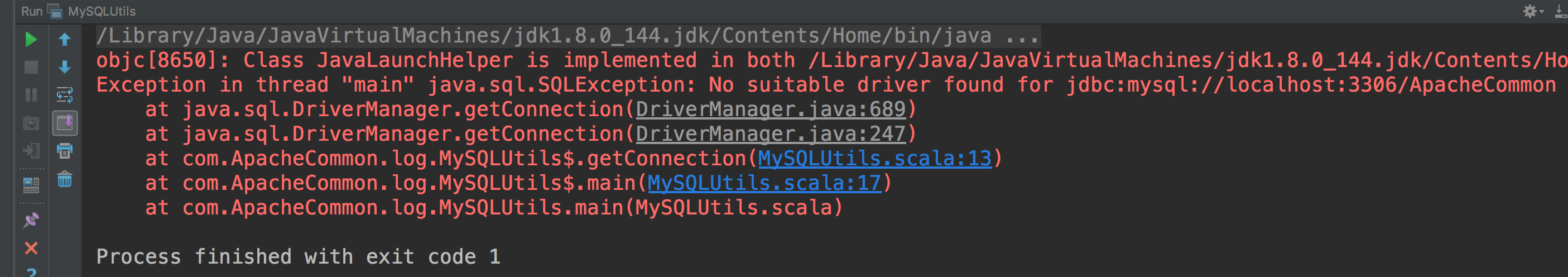Hide the Run tool window
The height and width of the screenshot is (277, 1568).
point(1560,11)
